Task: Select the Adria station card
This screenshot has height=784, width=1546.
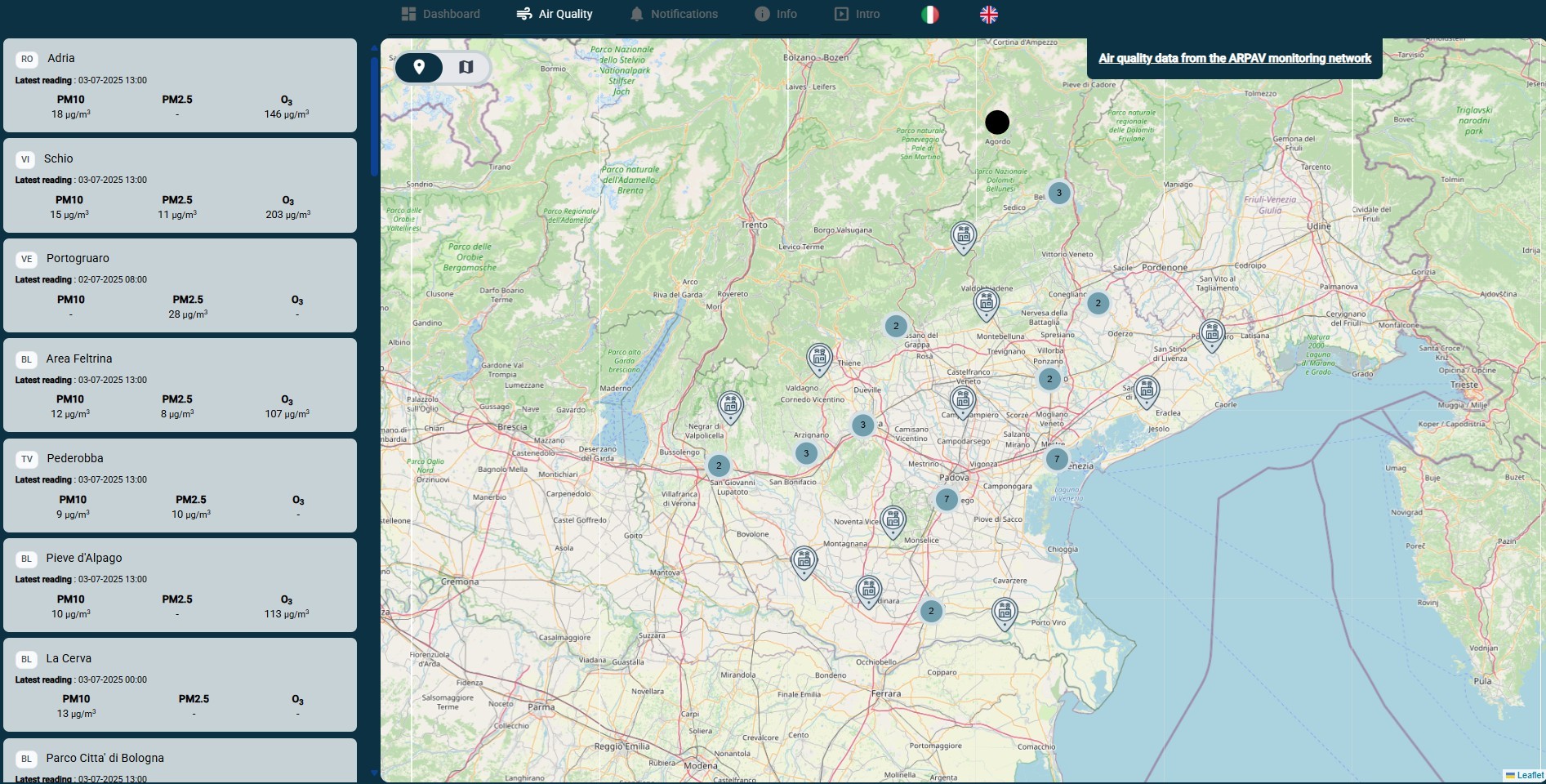Action: click(180, 85)
